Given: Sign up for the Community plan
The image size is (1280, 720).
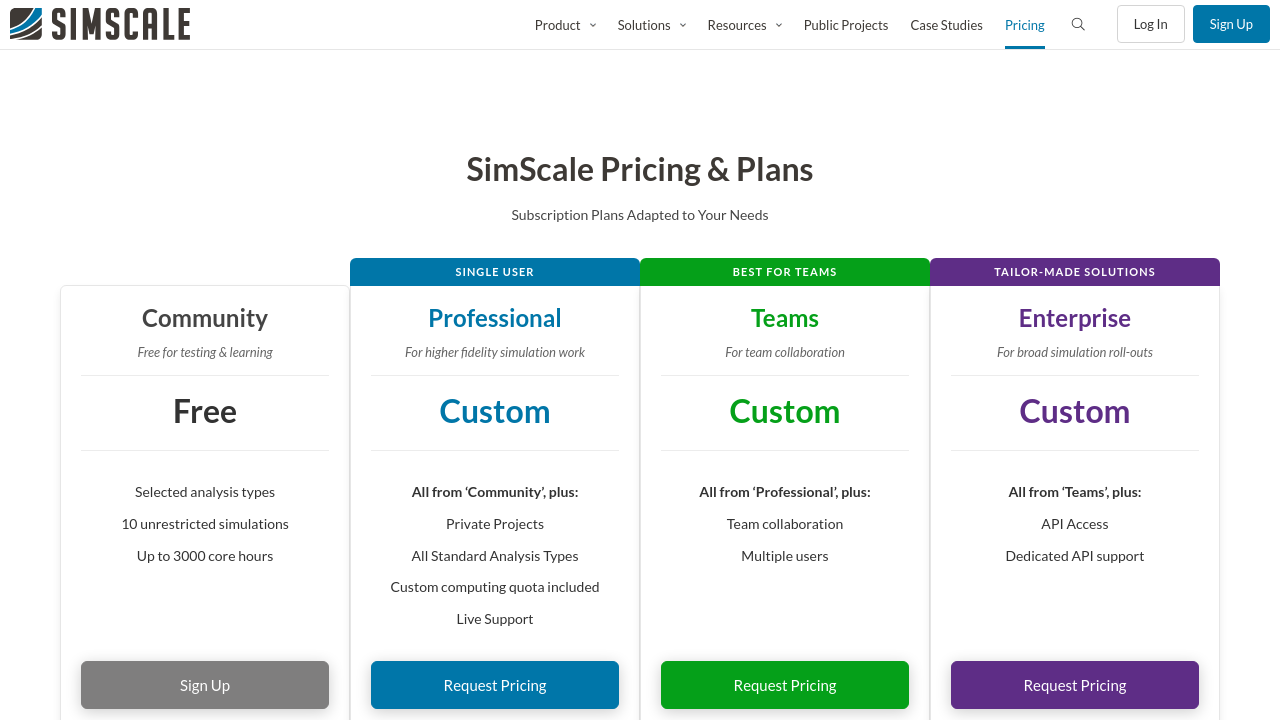Looking at the screenshot, I should pyautogui.click(x=205, y=685).
